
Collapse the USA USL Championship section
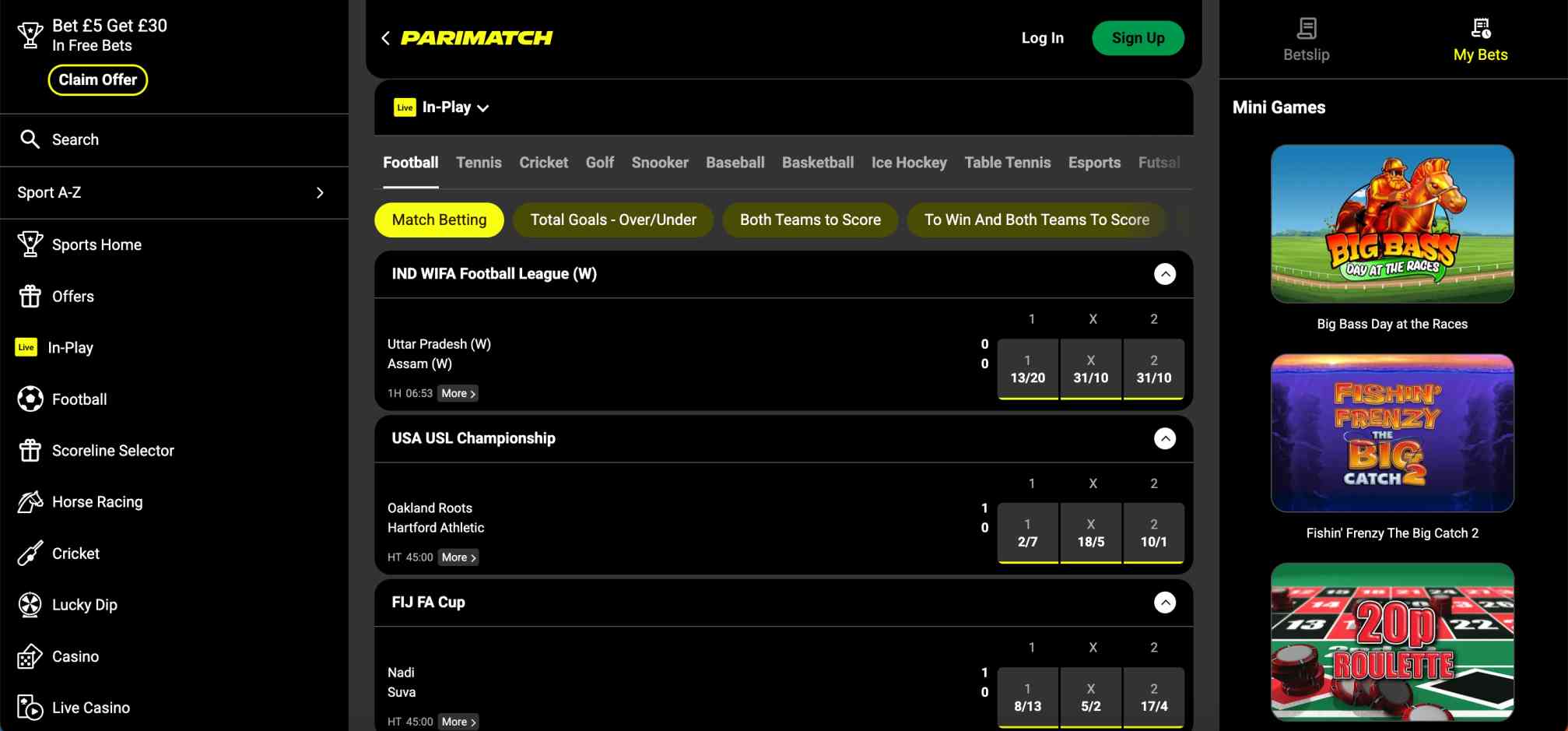coord(1165,438)
